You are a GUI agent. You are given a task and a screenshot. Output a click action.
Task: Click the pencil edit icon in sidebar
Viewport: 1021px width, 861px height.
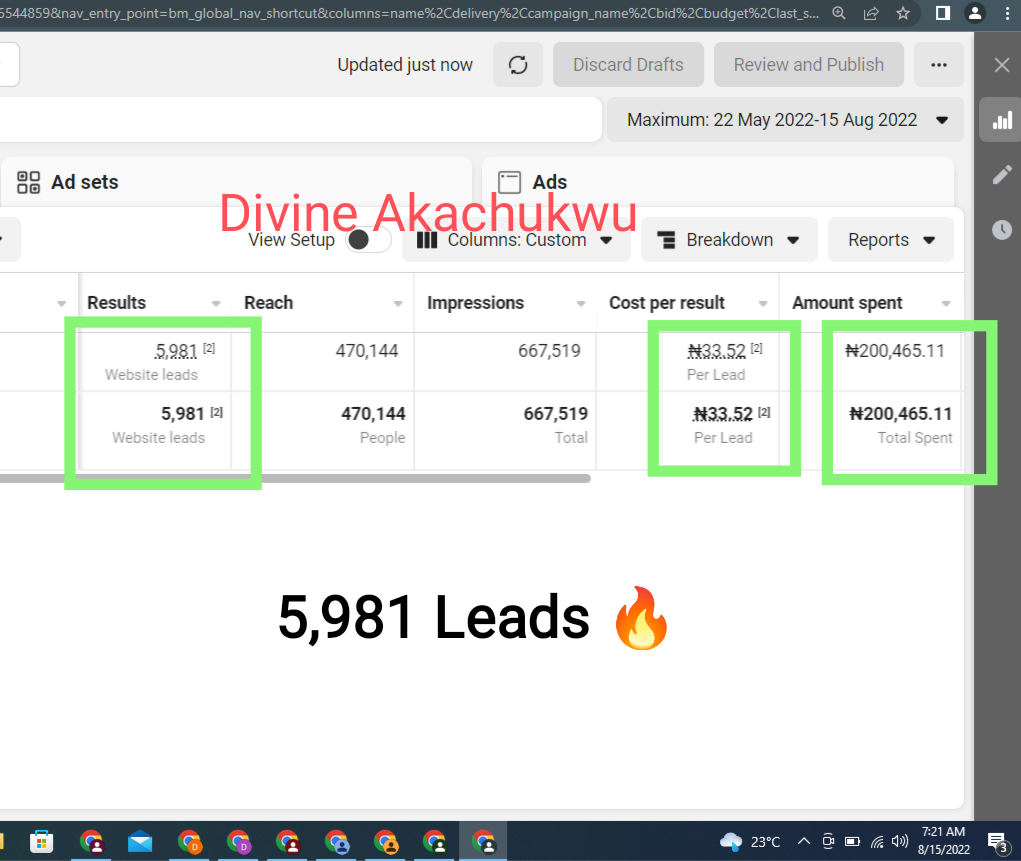[1001, 176]
